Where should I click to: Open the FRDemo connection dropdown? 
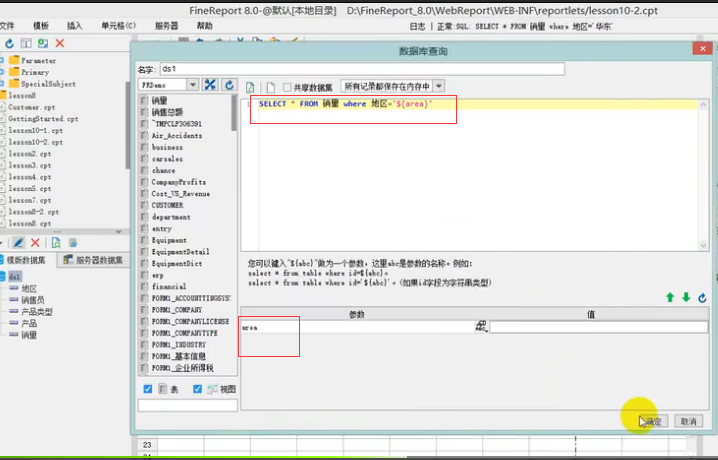(x=193, y=85)
